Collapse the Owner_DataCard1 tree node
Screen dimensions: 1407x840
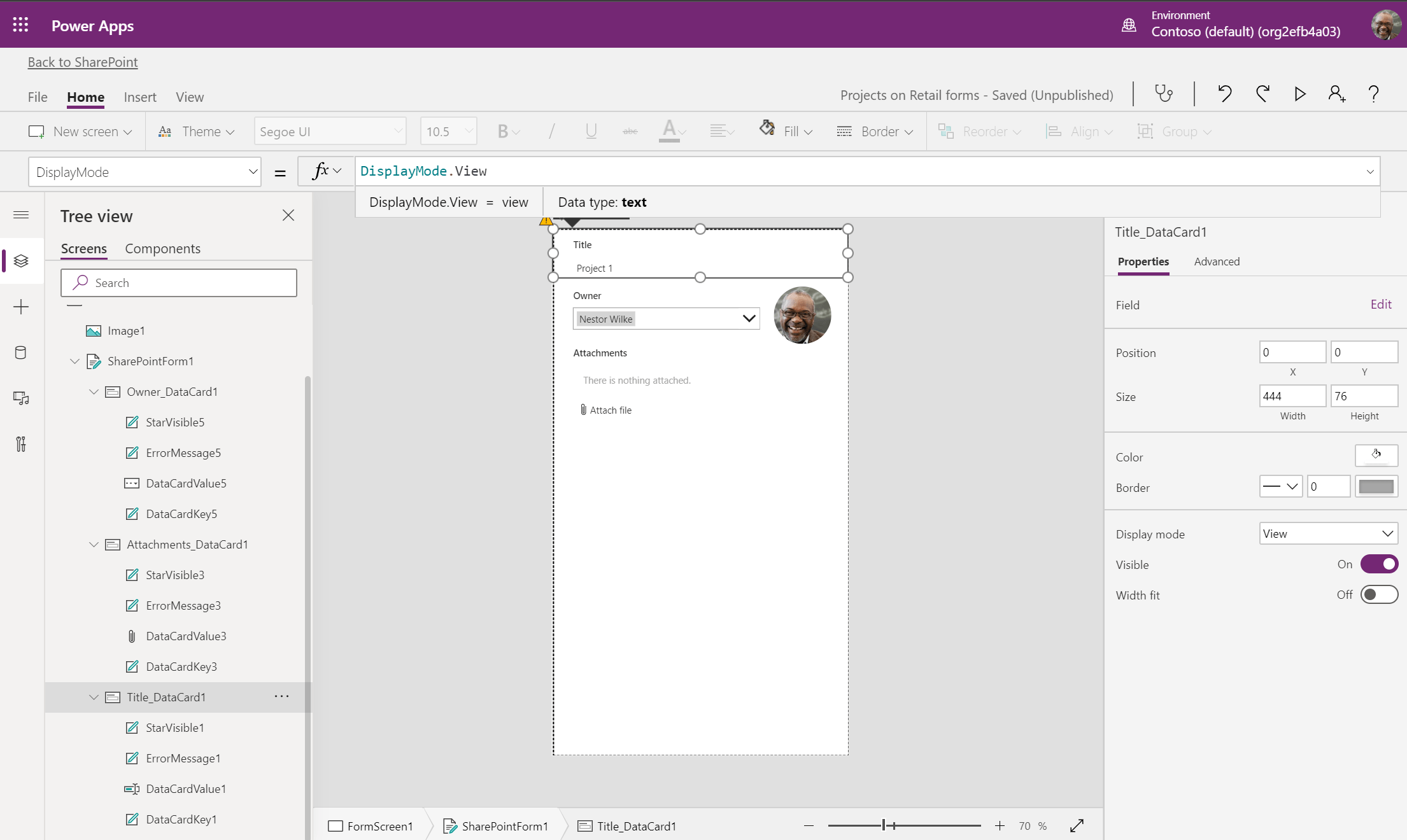click(94, 392)
